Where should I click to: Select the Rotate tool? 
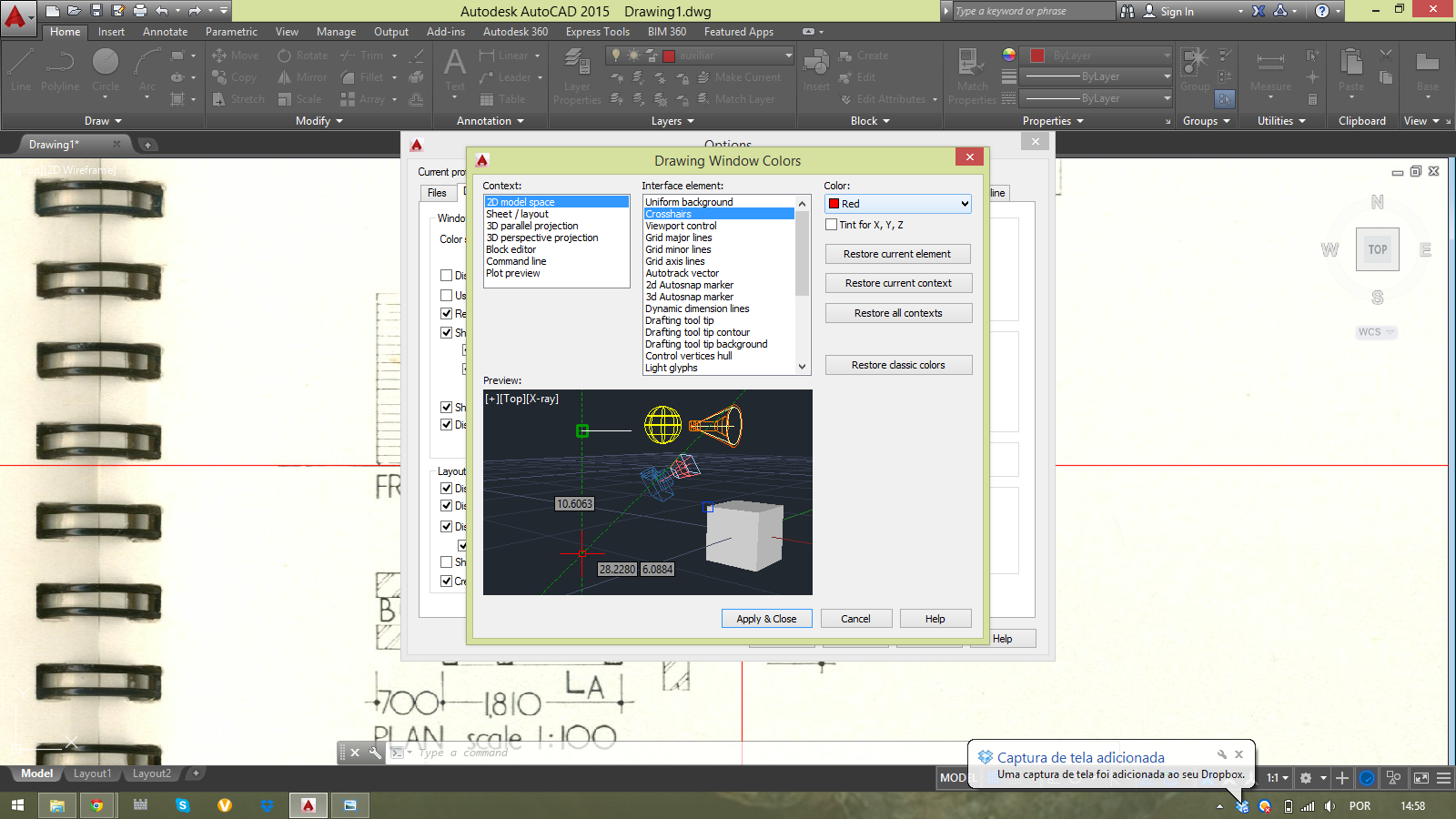coord(303,56)
